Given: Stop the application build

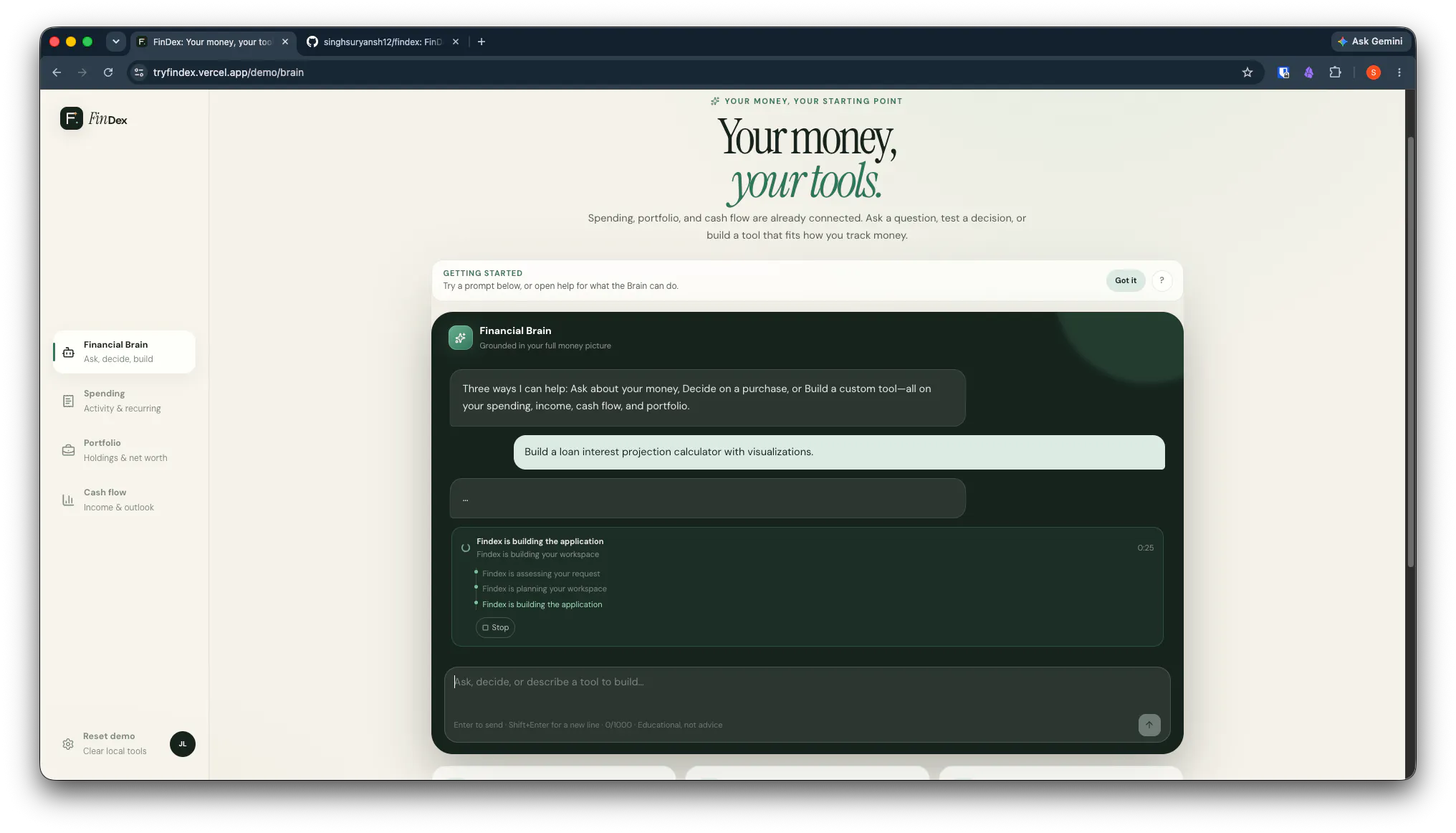Looking at the screenshot, I should pyautogui.click(x=495, y=627).
